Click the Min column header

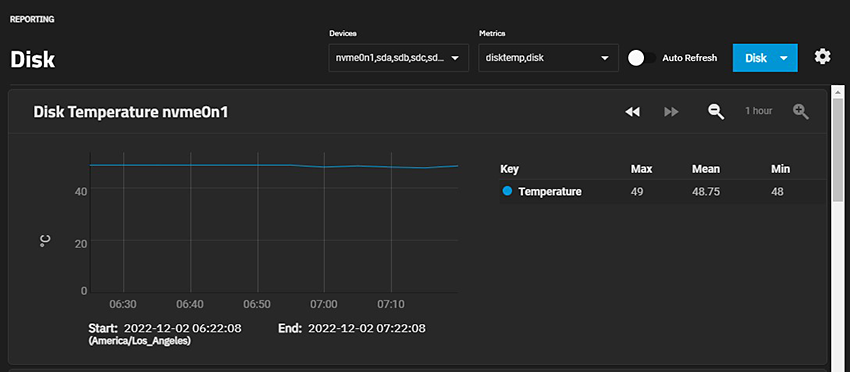(781, 169)
